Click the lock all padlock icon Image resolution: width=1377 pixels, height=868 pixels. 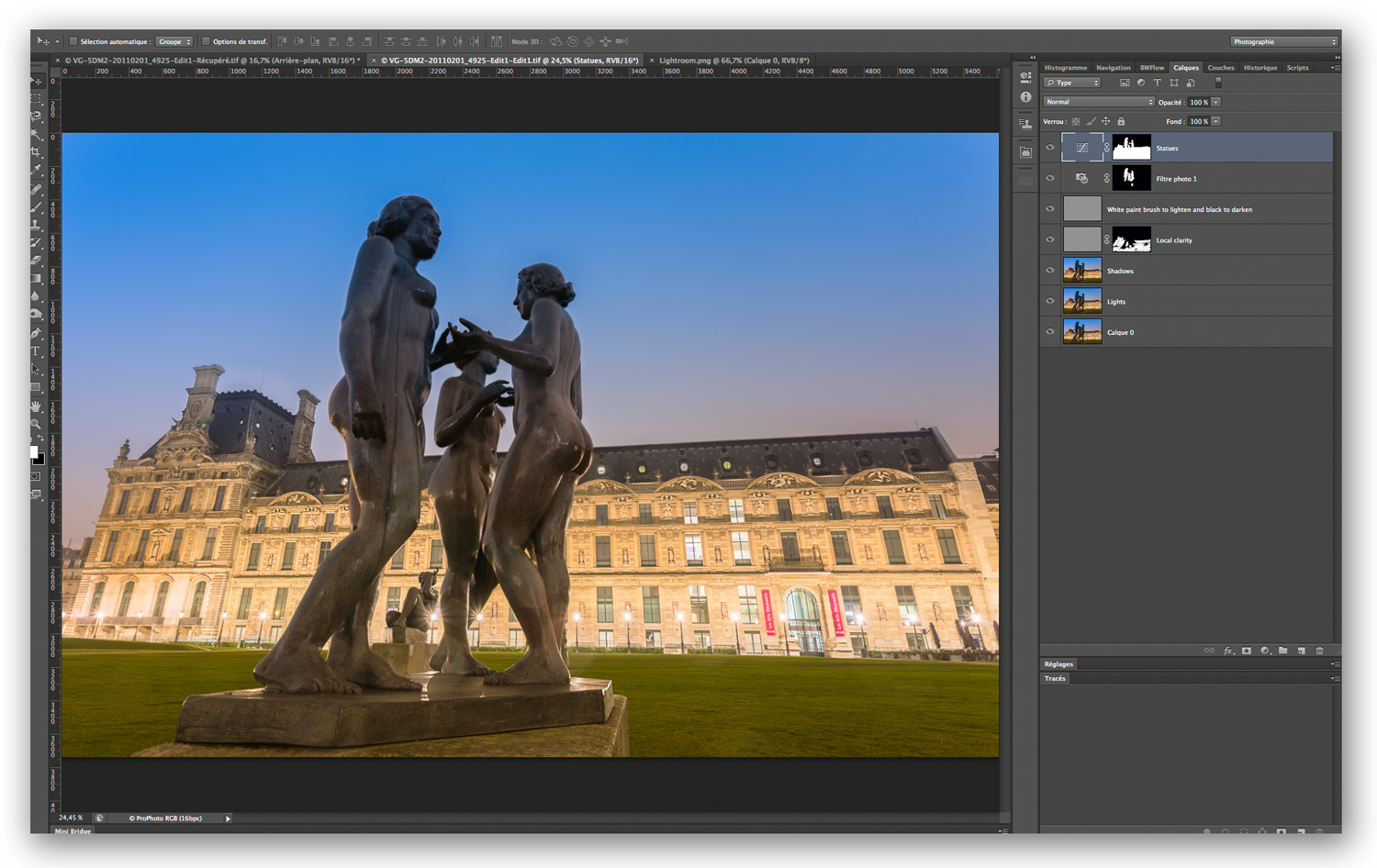pos(1121,121)
